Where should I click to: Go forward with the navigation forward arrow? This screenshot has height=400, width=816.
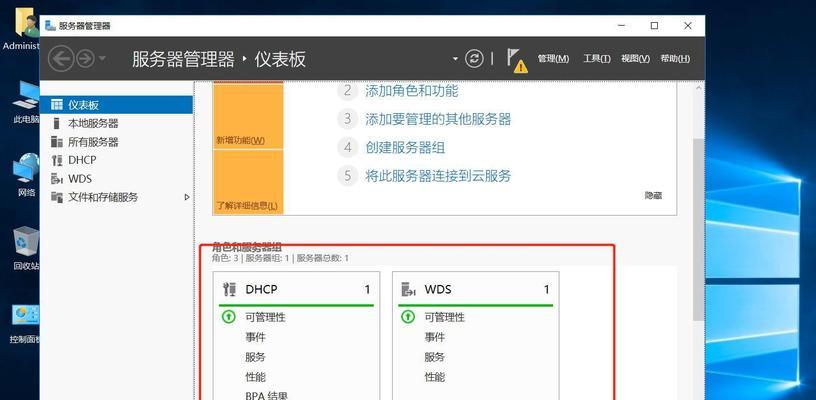85,58
